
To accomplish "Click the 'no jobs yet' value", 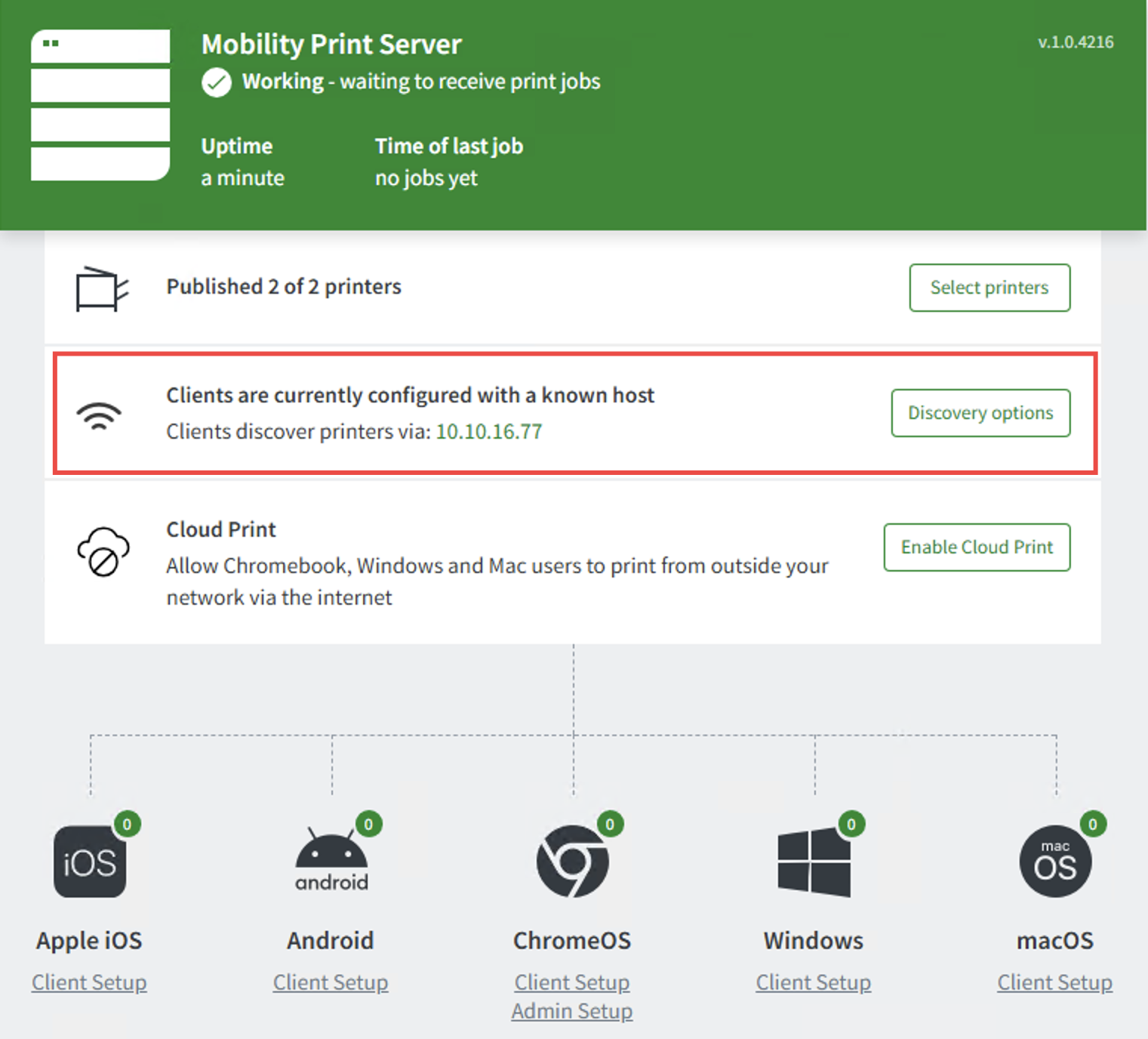I will [x=426, y=179].
